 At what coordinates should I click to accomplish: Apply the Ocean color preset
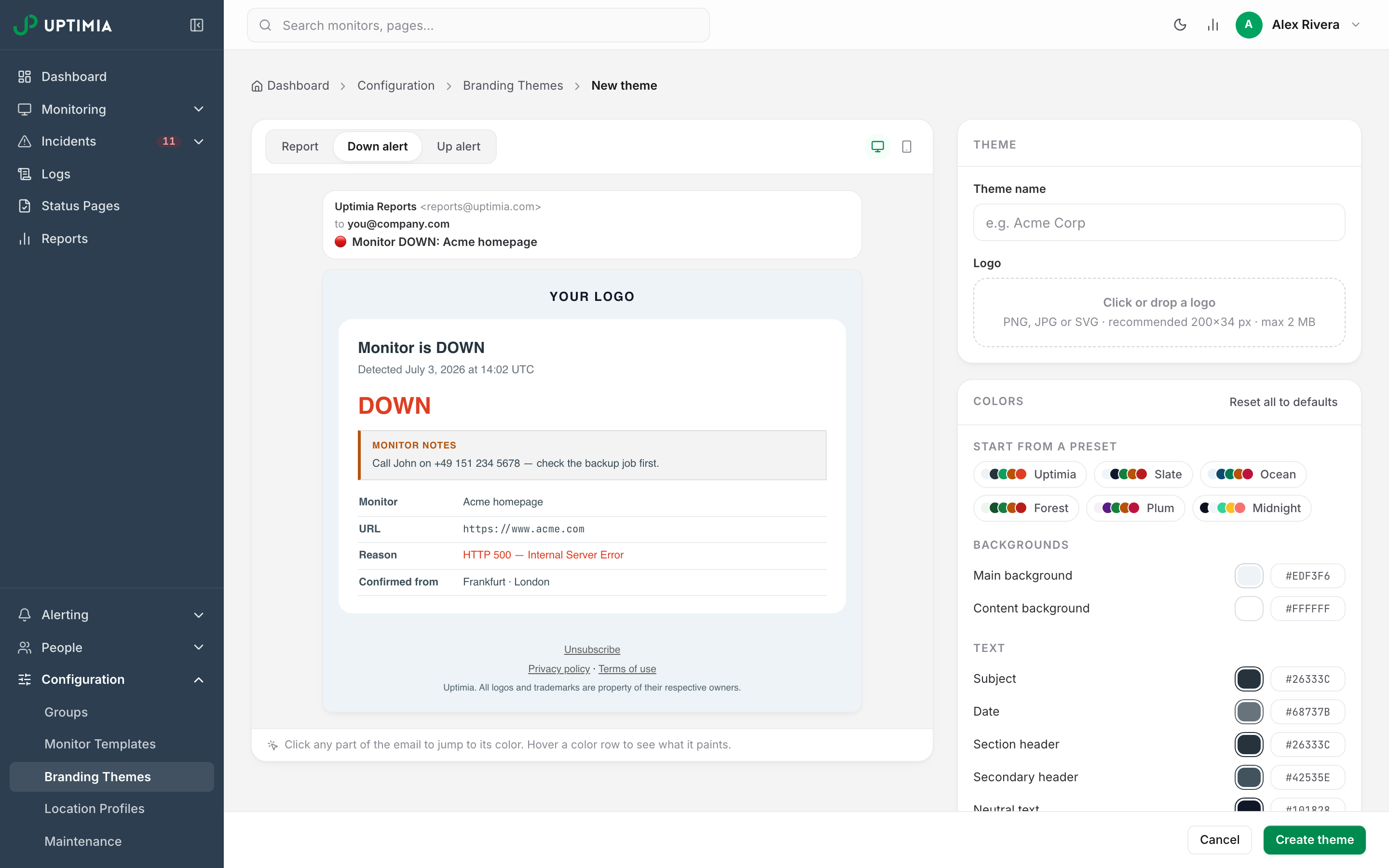(1253, 474)
